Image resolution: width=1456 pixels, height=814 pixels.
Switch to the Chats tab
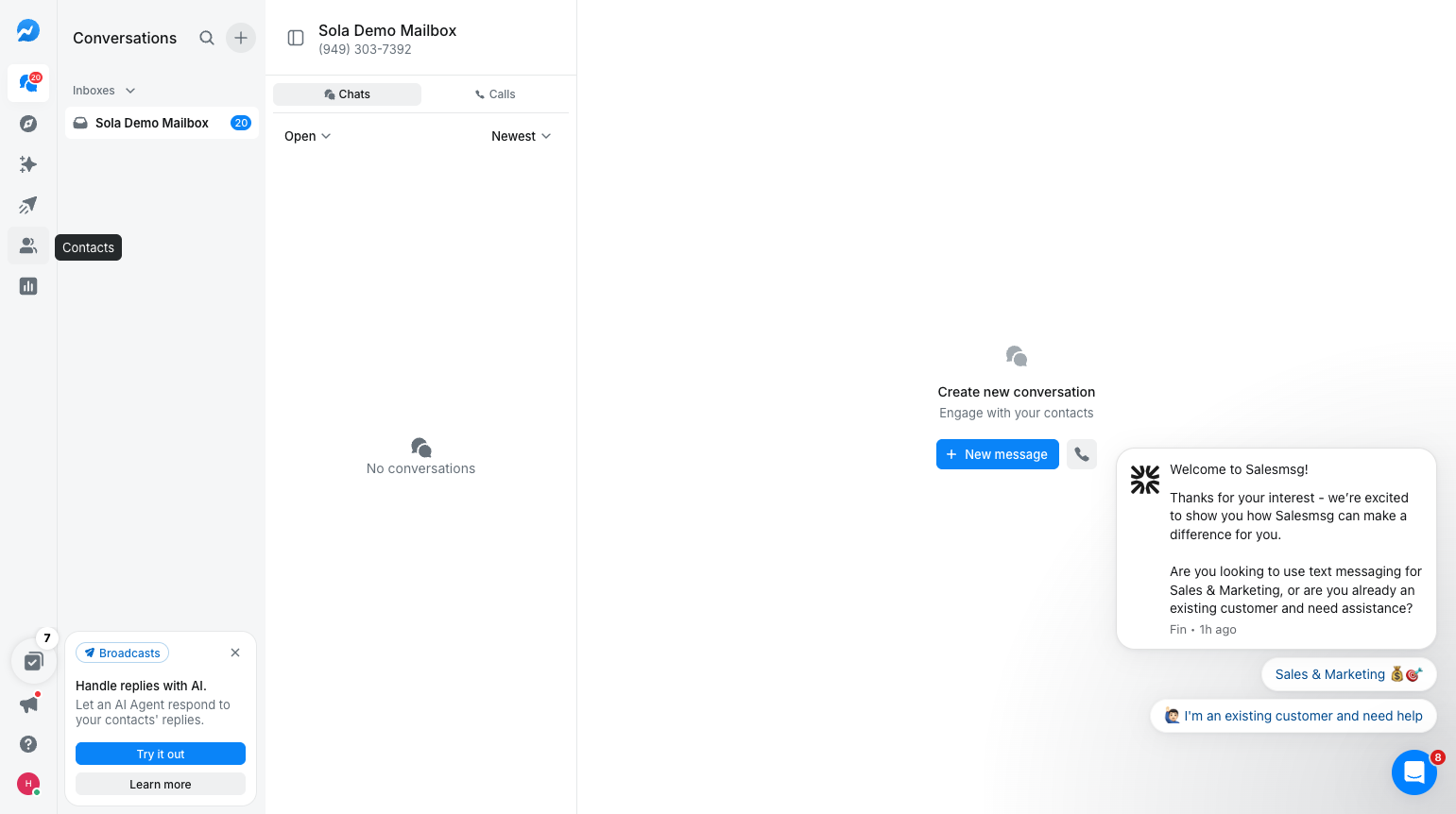point(347,94)
